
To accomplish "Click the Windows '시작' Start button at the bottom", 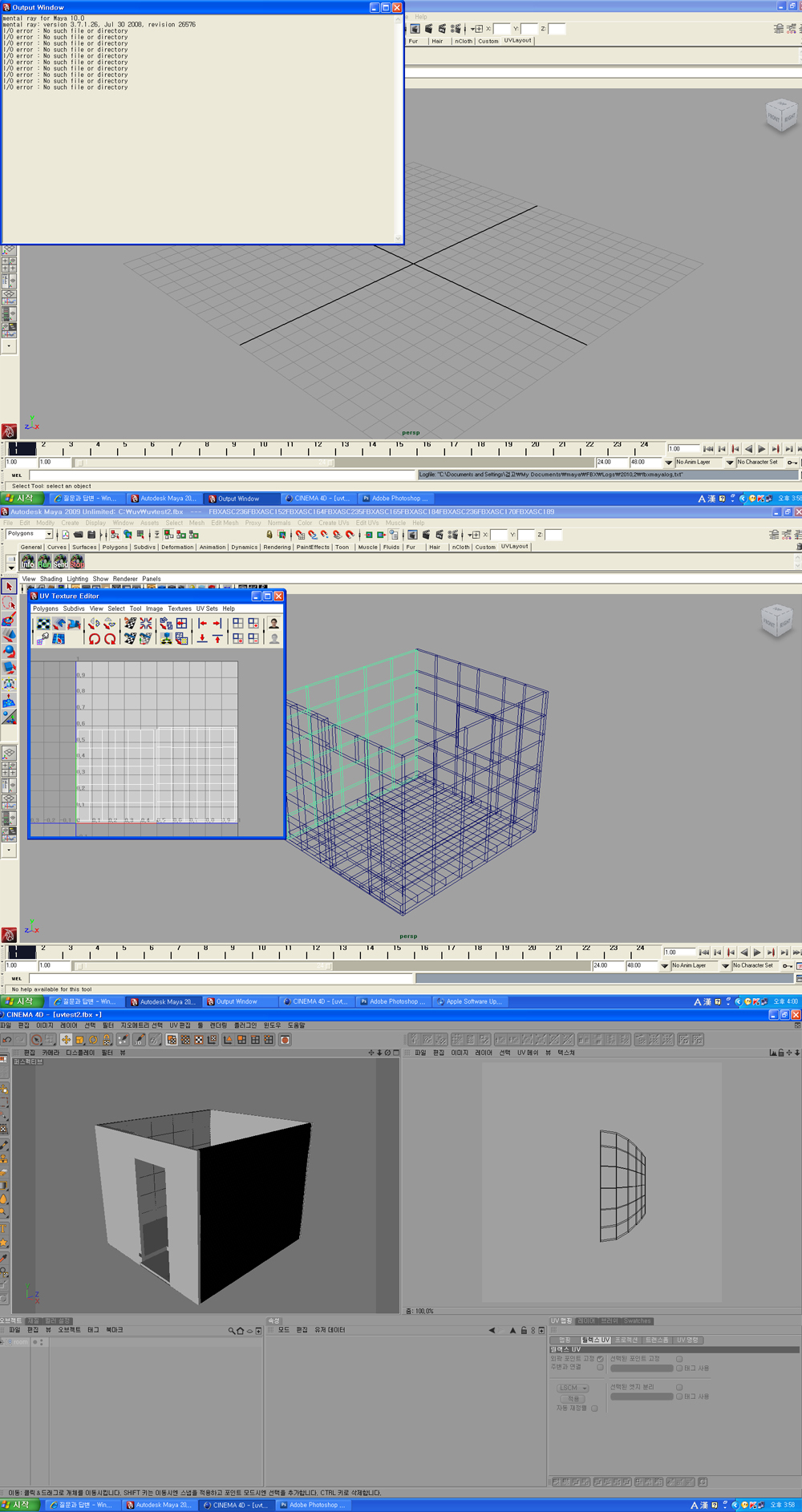I will click(x=19, y=1505).
